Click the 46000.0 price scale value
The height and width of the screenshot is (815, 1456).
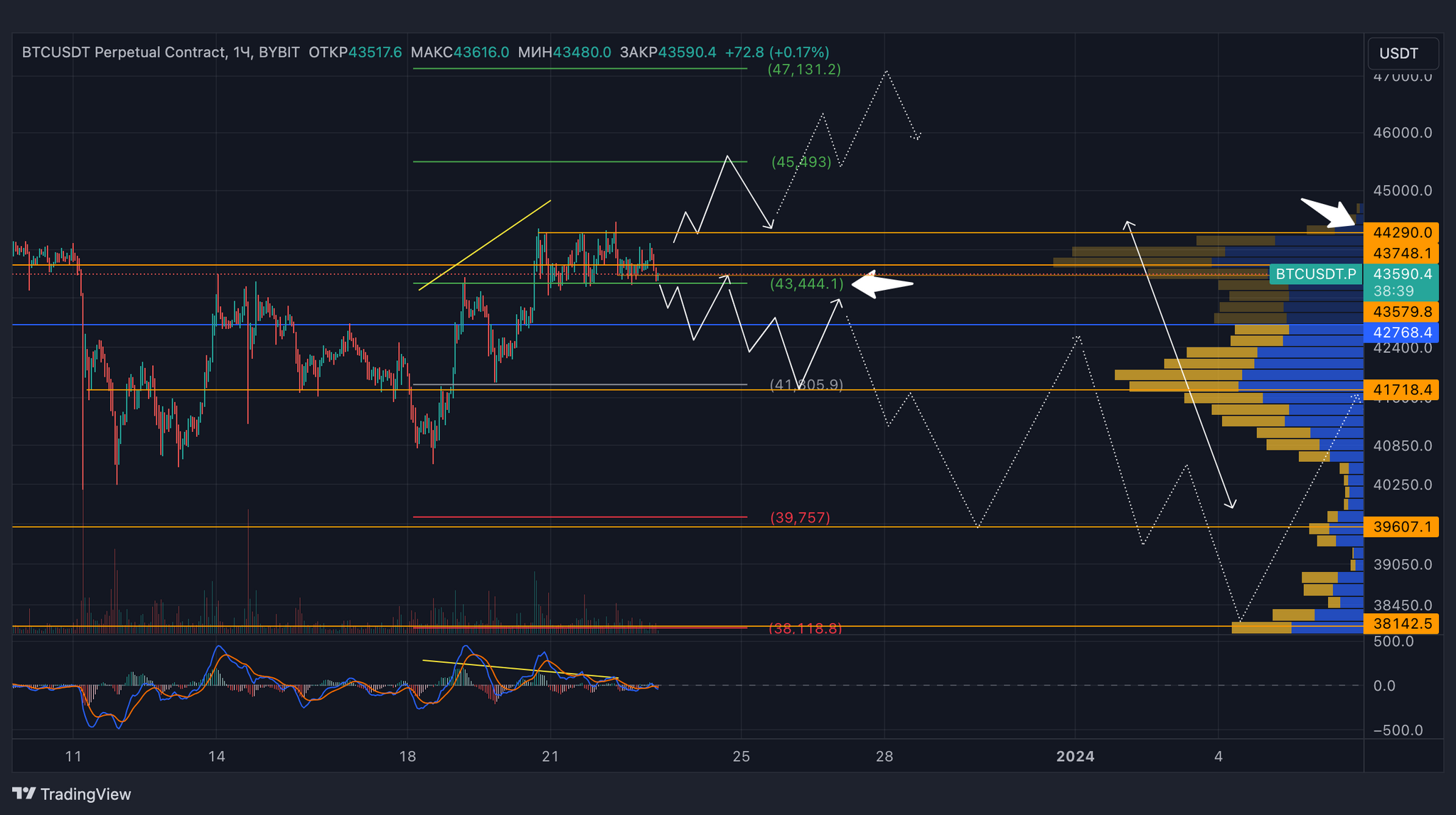[1403, 133]
